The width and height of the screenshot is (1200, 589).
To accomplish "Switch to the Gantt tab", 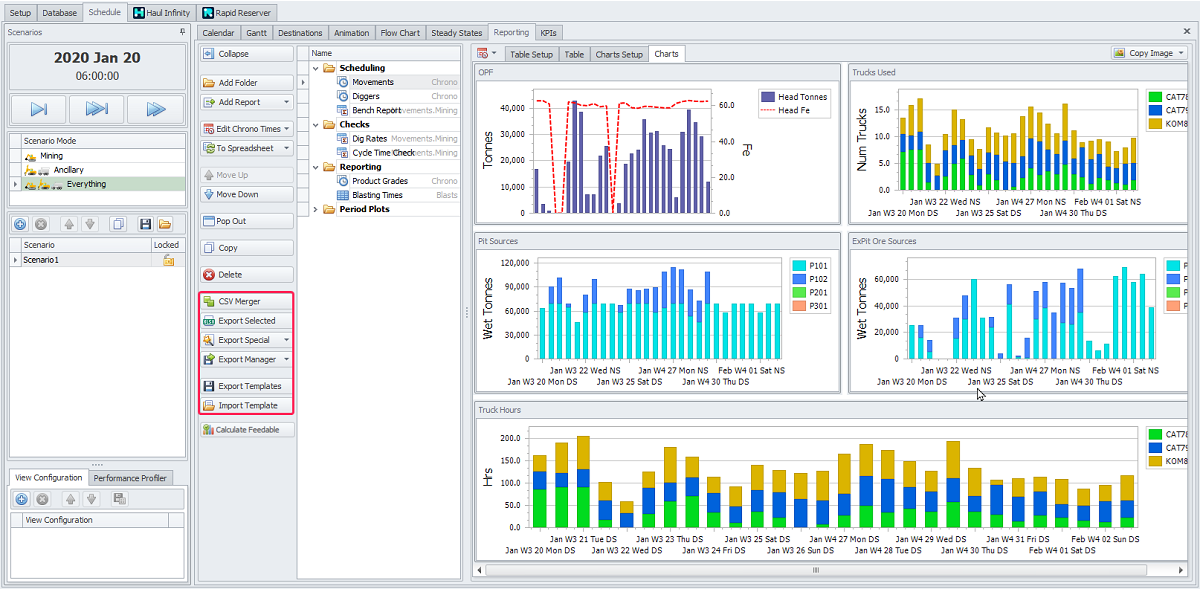I will point(258,33).
